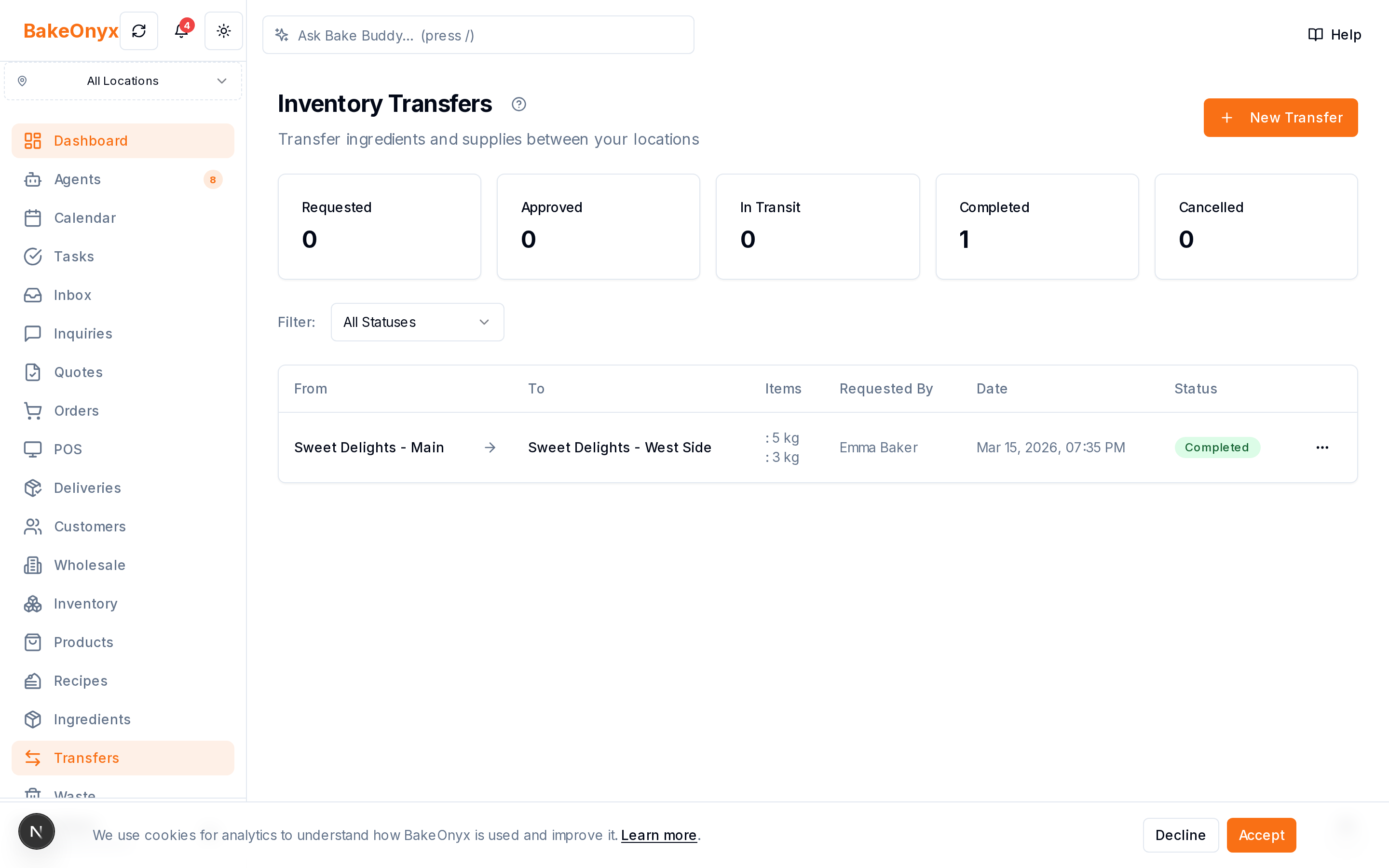Decline the cookie banner
Screen dimensions: 1389x868
click(x=1180, y=835)
